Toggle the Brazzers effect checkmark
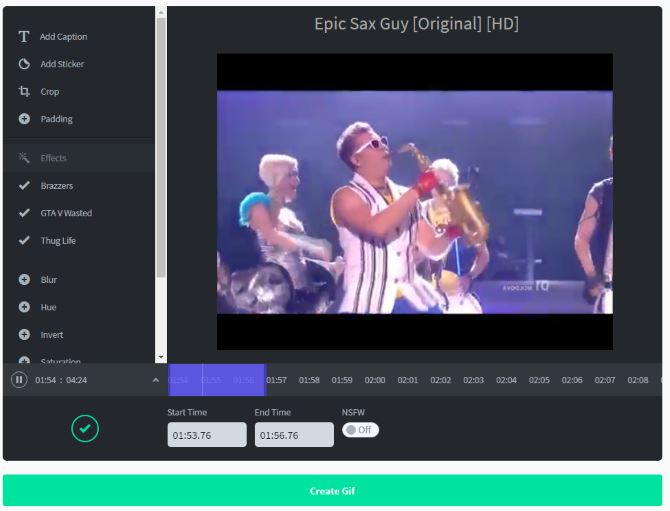 pos(24,185)
